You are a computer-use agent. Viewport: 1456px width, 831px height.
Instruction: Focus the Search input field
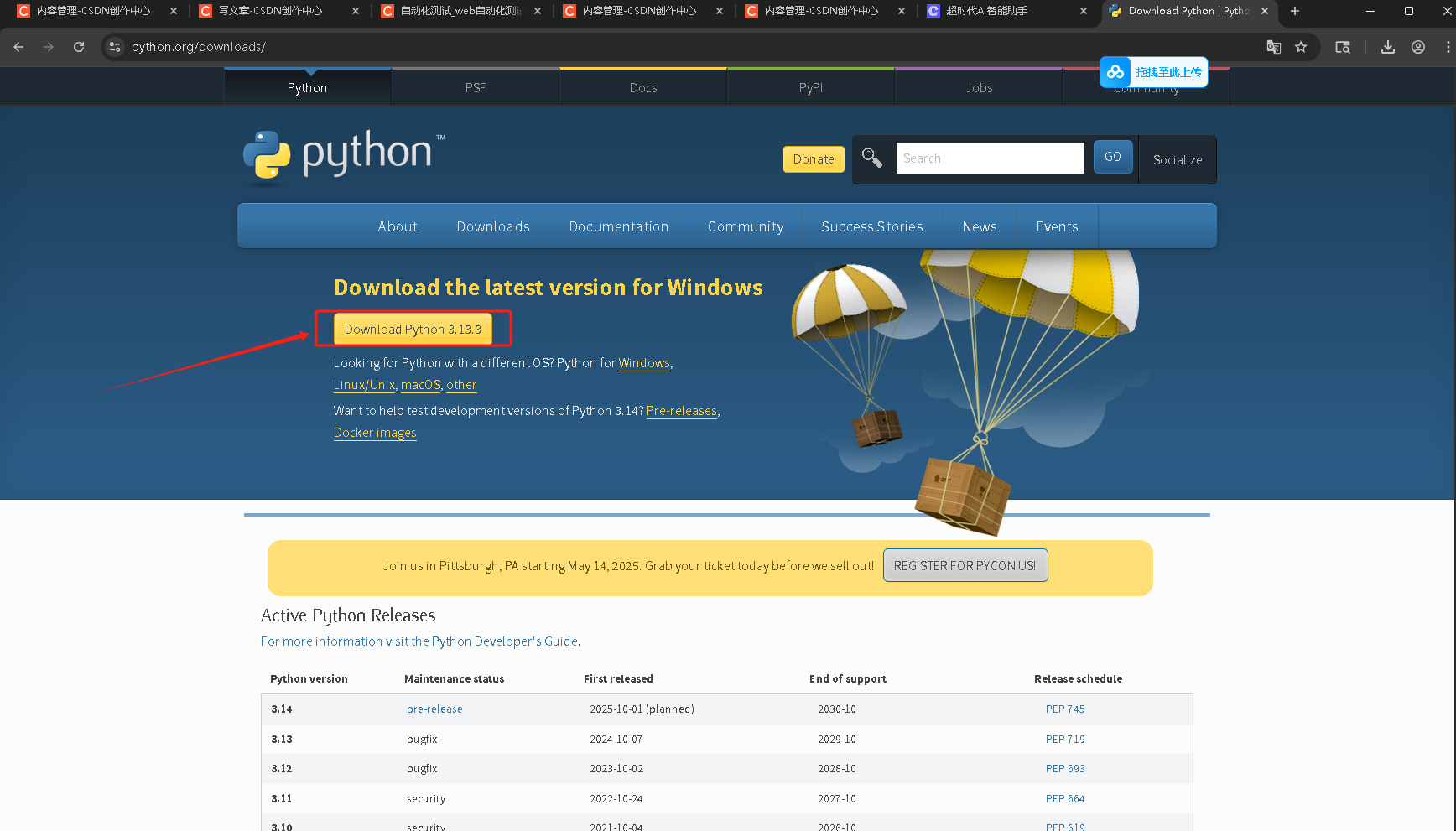coord(990,158)
